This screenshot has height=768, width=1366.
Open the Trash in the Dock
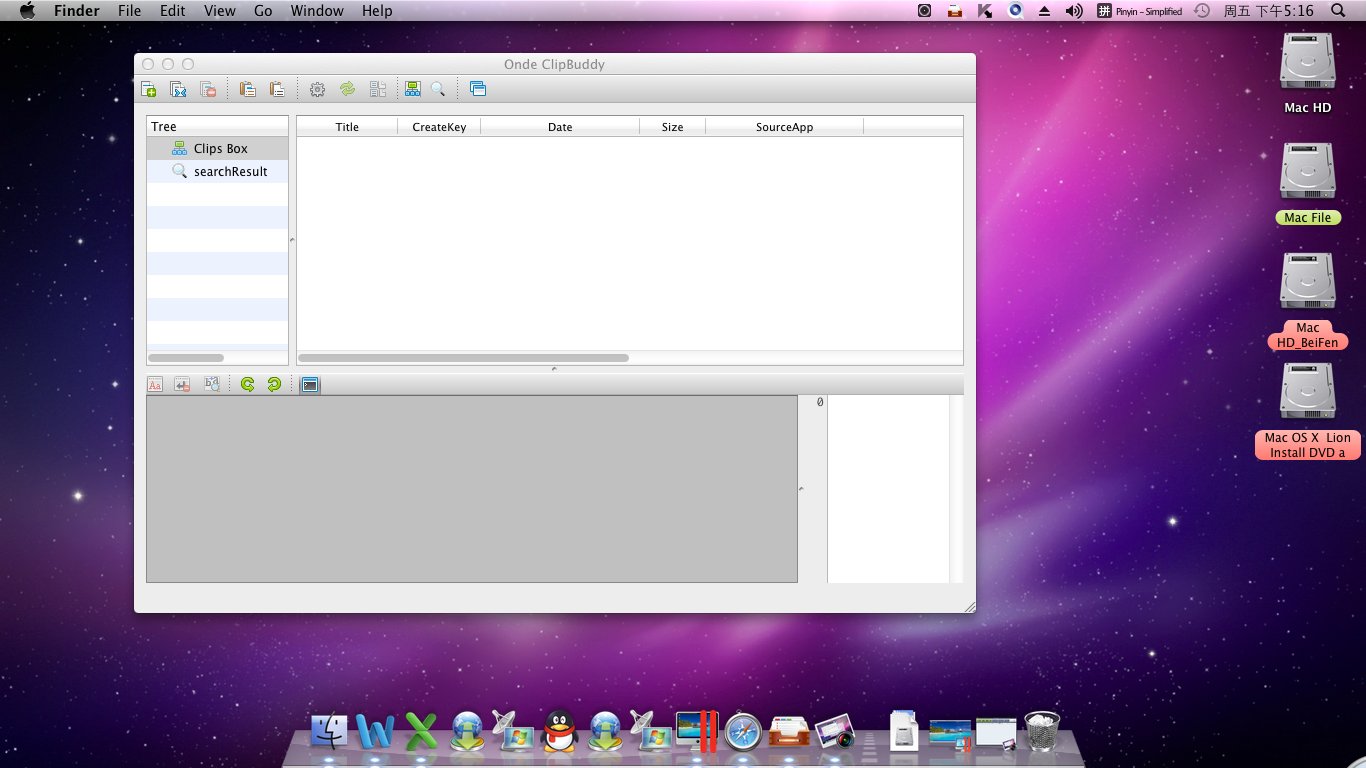pyautogui.click(x=1042, y=731)
